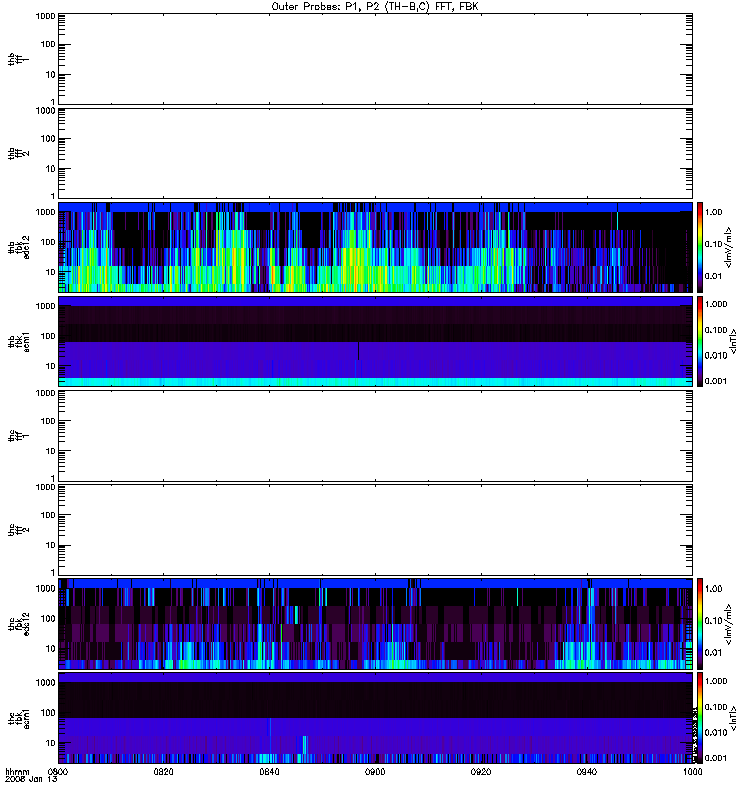Click the "thb fff 2" y-axis label
This screenshot has width=750, height=800.
[x=18, y=153]
